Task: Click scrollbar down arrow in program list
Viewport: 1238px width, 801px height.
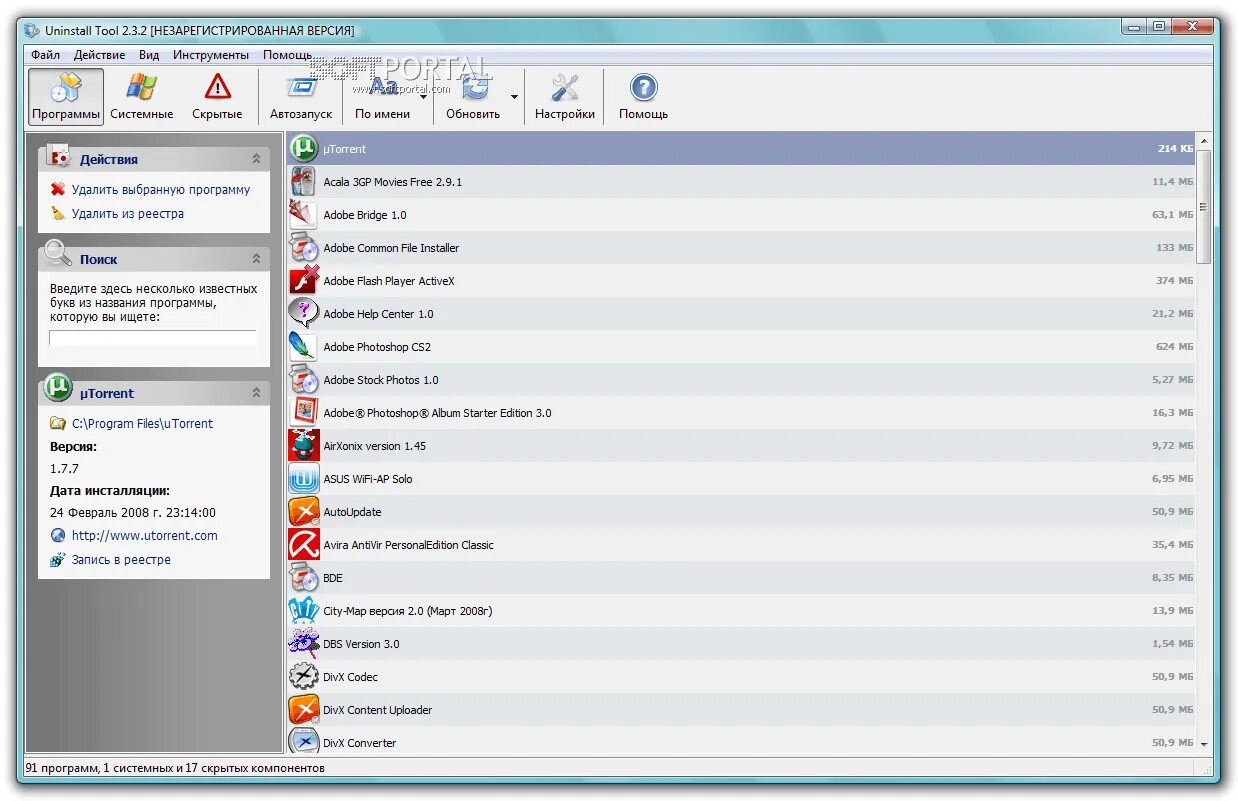Action: click(x=1203, y=744)
